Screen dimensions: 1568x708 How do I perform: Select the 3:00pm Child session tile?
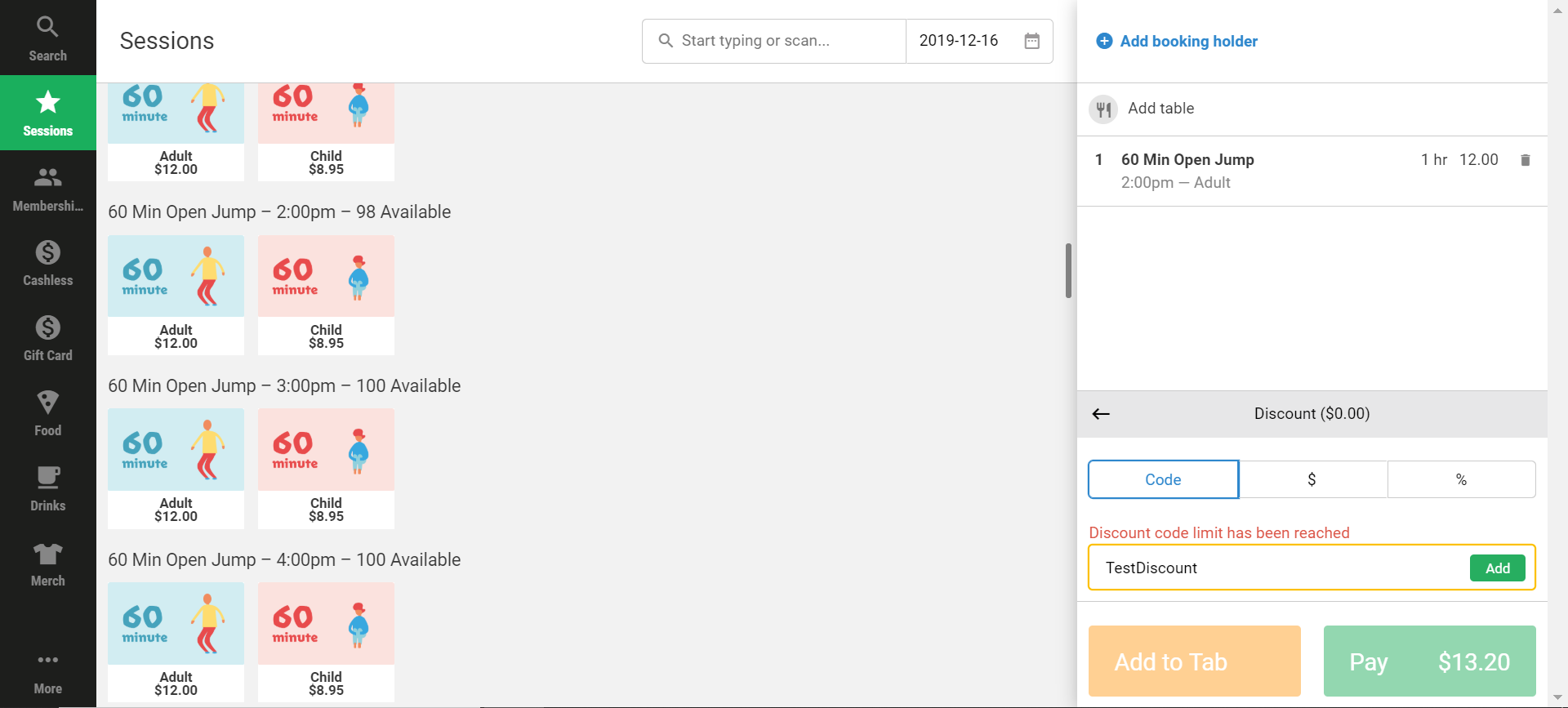point(326,469)
